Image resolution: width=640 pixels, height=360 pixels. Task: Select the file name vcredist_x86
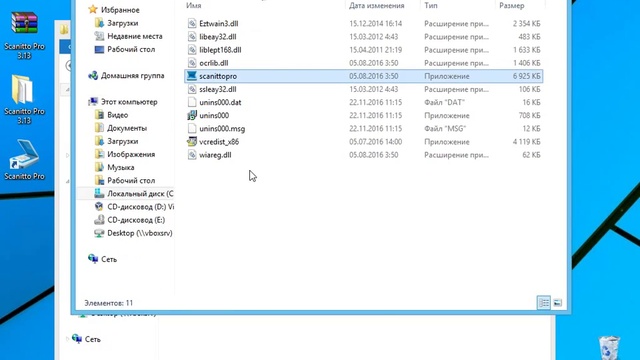(x=219, y=142)
